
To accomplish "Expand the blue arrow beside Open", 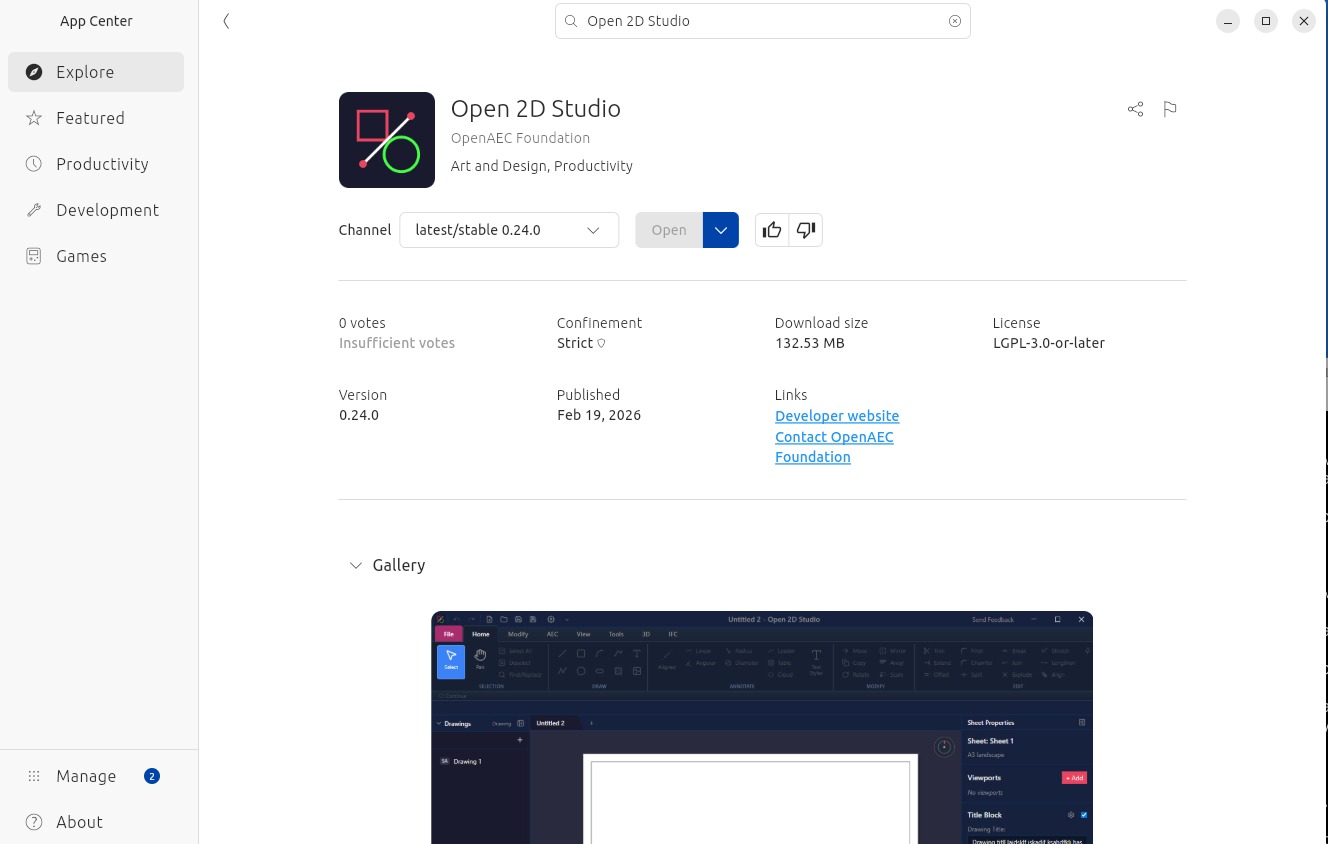I will point(721,230).
